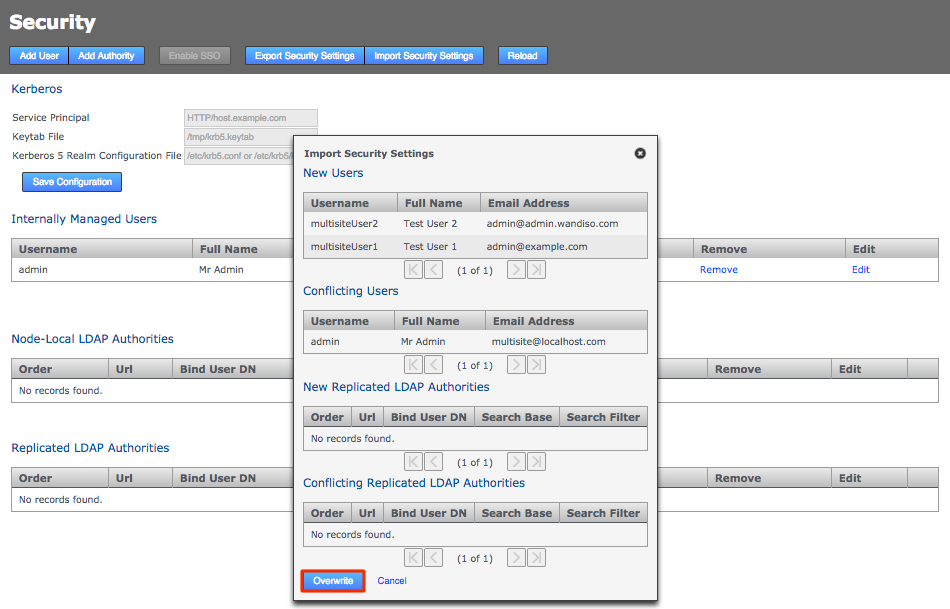Click next-page arrow below Conflicting Users table

pyautogui.click(x=516, y=364)
